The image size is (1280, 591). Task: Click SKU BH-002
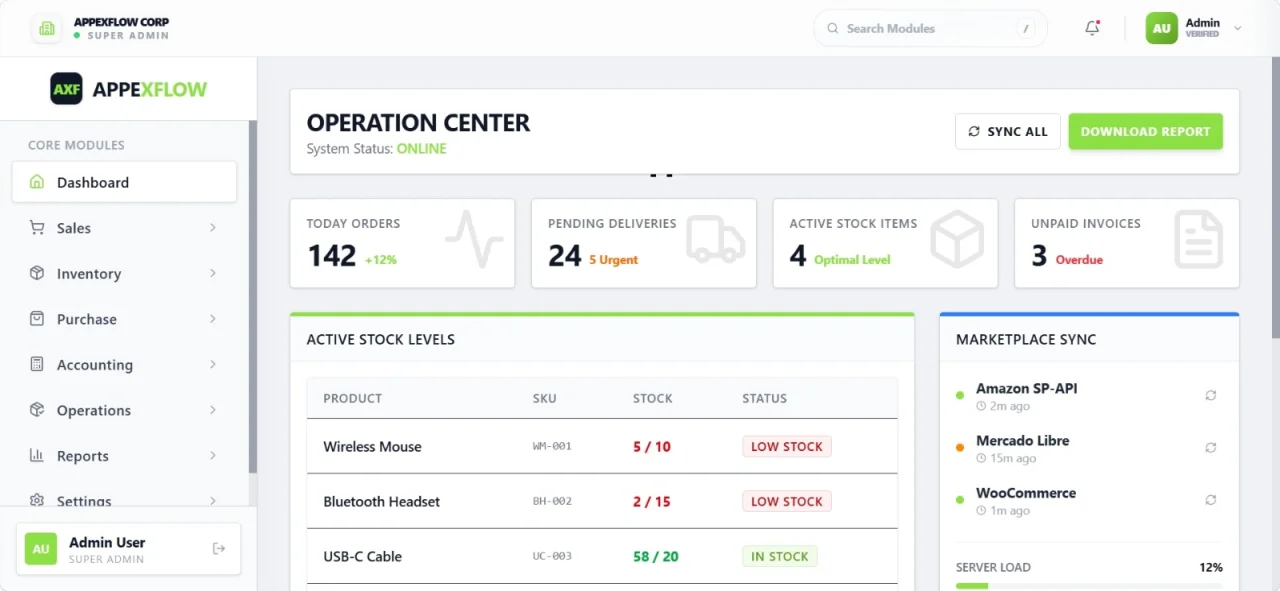coord(552,501)
